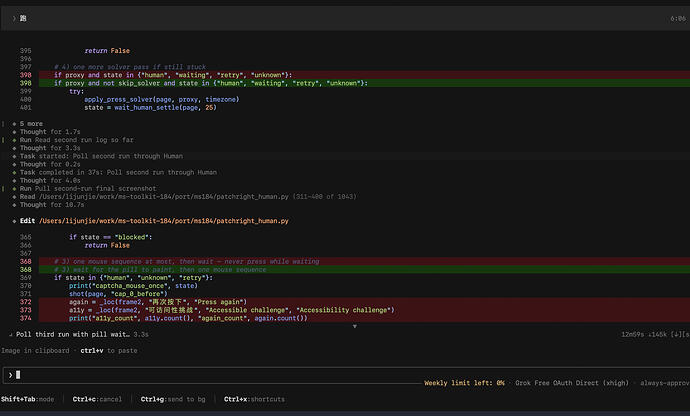Image resolution: width=690 pixels, height=416 pixels.
Task: Select line 369 'if state in {"human", "unknown", "retry"}'
Action: click(133, 278)
